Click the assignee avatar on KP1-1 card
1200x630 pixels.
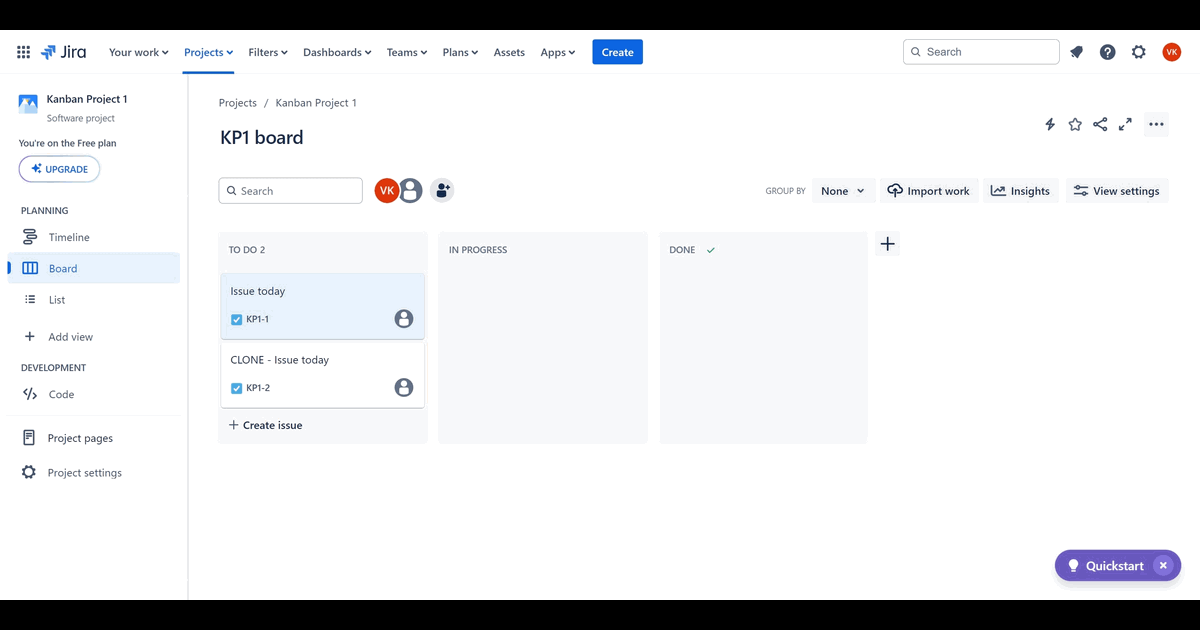[x=404, y=319]
